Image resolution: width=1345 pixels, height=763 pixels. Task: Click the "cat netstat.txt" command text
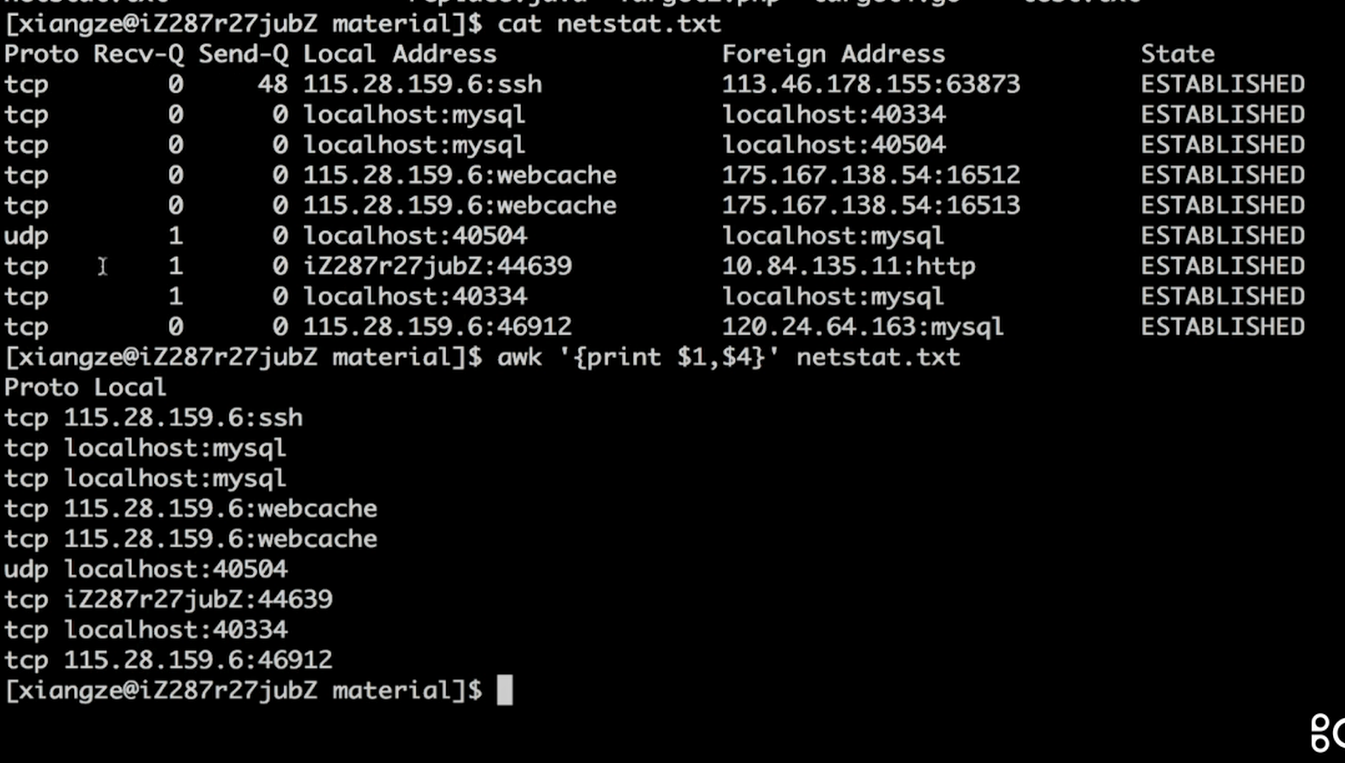tap(609, 23)
